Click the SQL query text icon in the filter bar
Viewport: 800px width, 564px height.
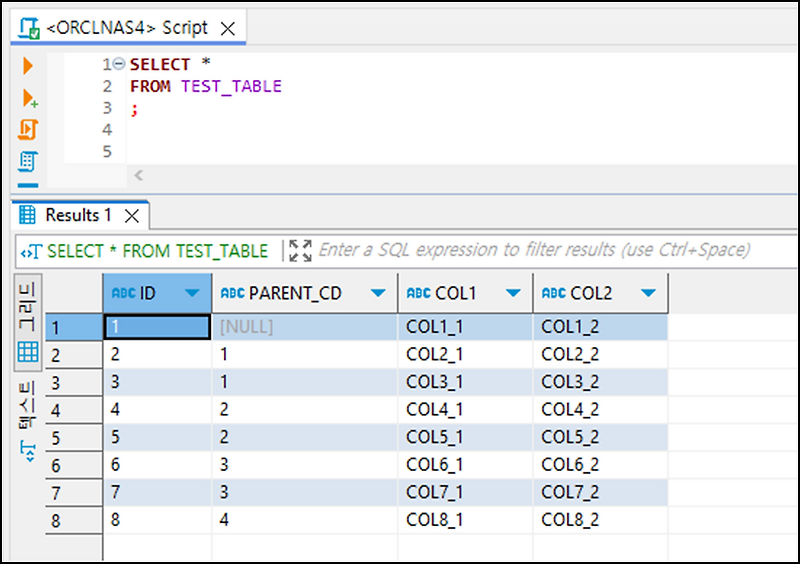(31, 251)
